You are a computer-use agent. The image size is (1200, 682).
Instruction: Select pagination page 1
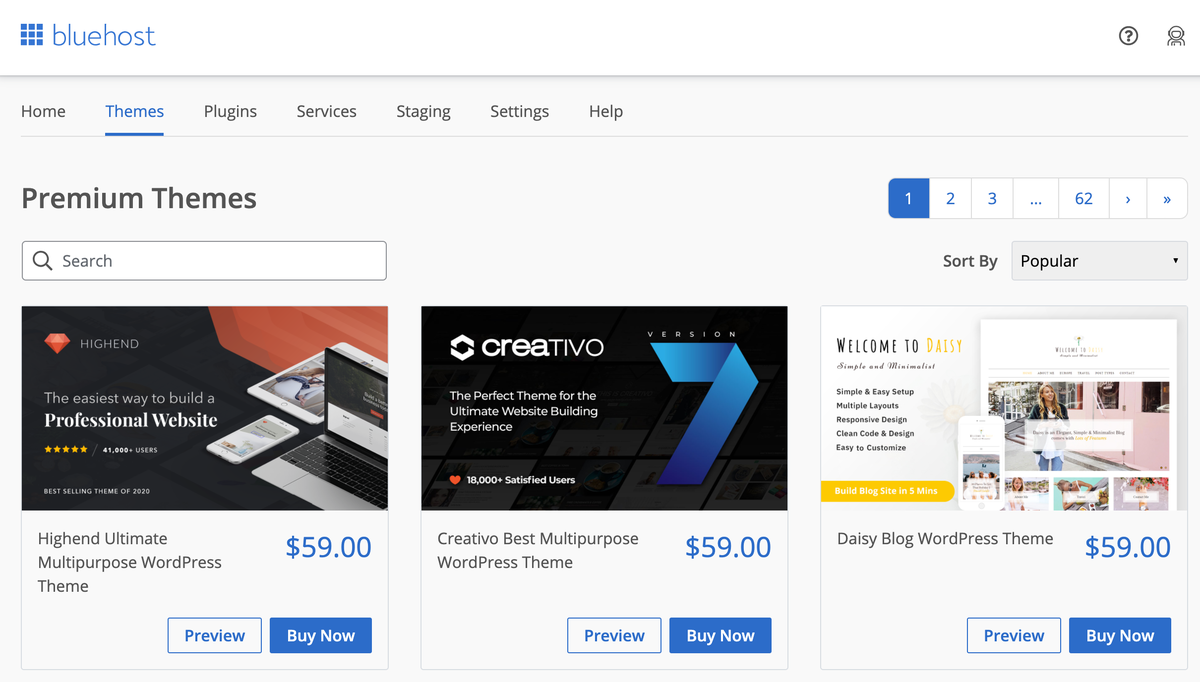click(x=909, y=198)
